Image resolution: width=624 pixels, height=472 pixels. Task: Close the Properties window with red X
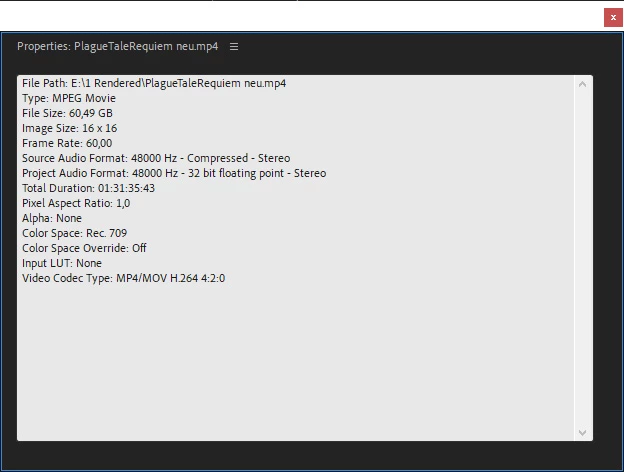click(613, 18)
